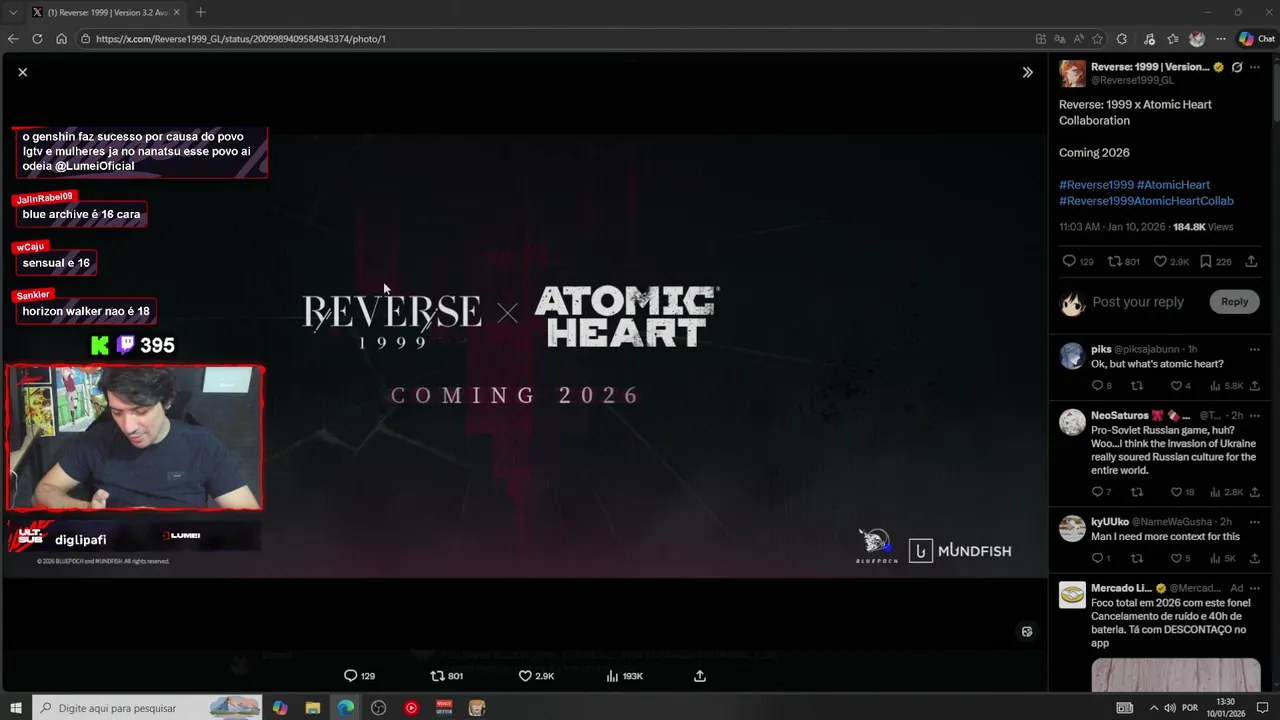Image resolution: width=1280 pixels, height=720 pixels.
Task: Open the #Reverse1999AtomicHeartCollab hashtag
Action: [x=1146, y=201]
